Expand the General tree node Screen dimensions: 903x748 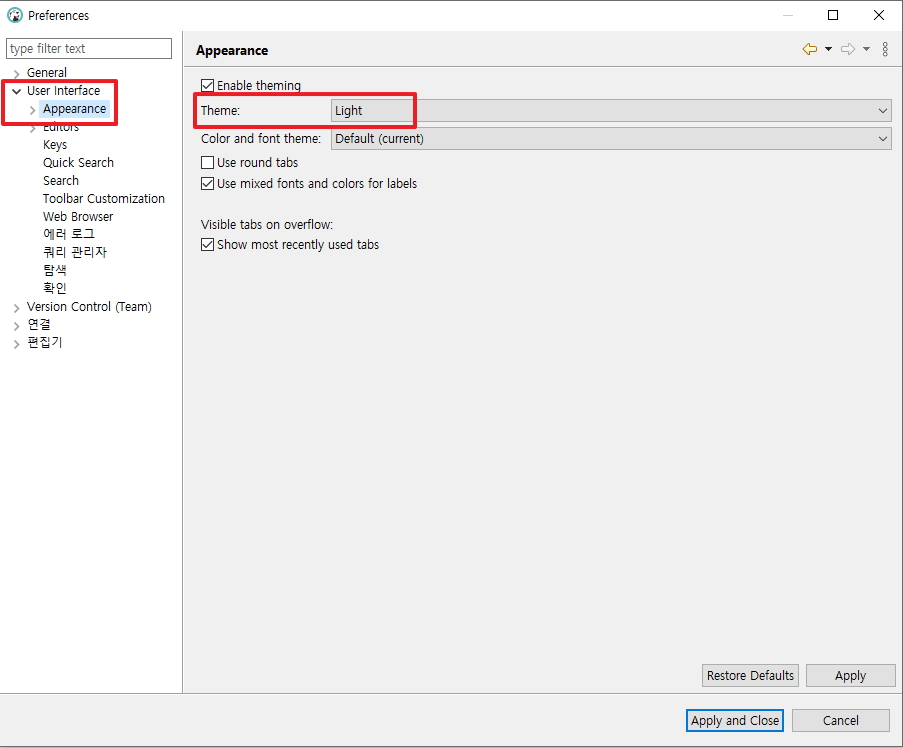16,73
